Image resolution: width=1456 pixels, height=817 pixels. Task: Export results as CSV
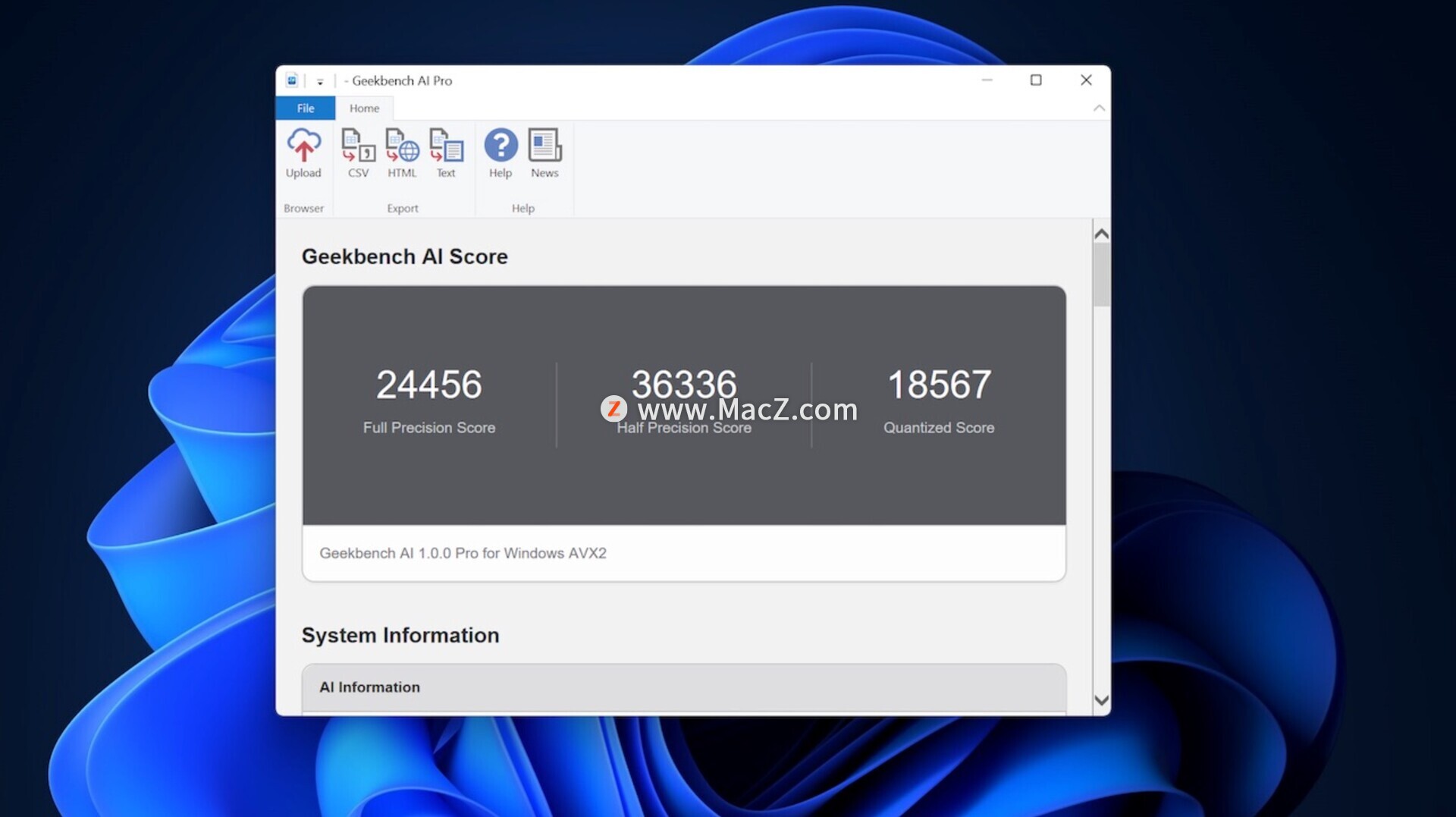click(x=358, y=153)
